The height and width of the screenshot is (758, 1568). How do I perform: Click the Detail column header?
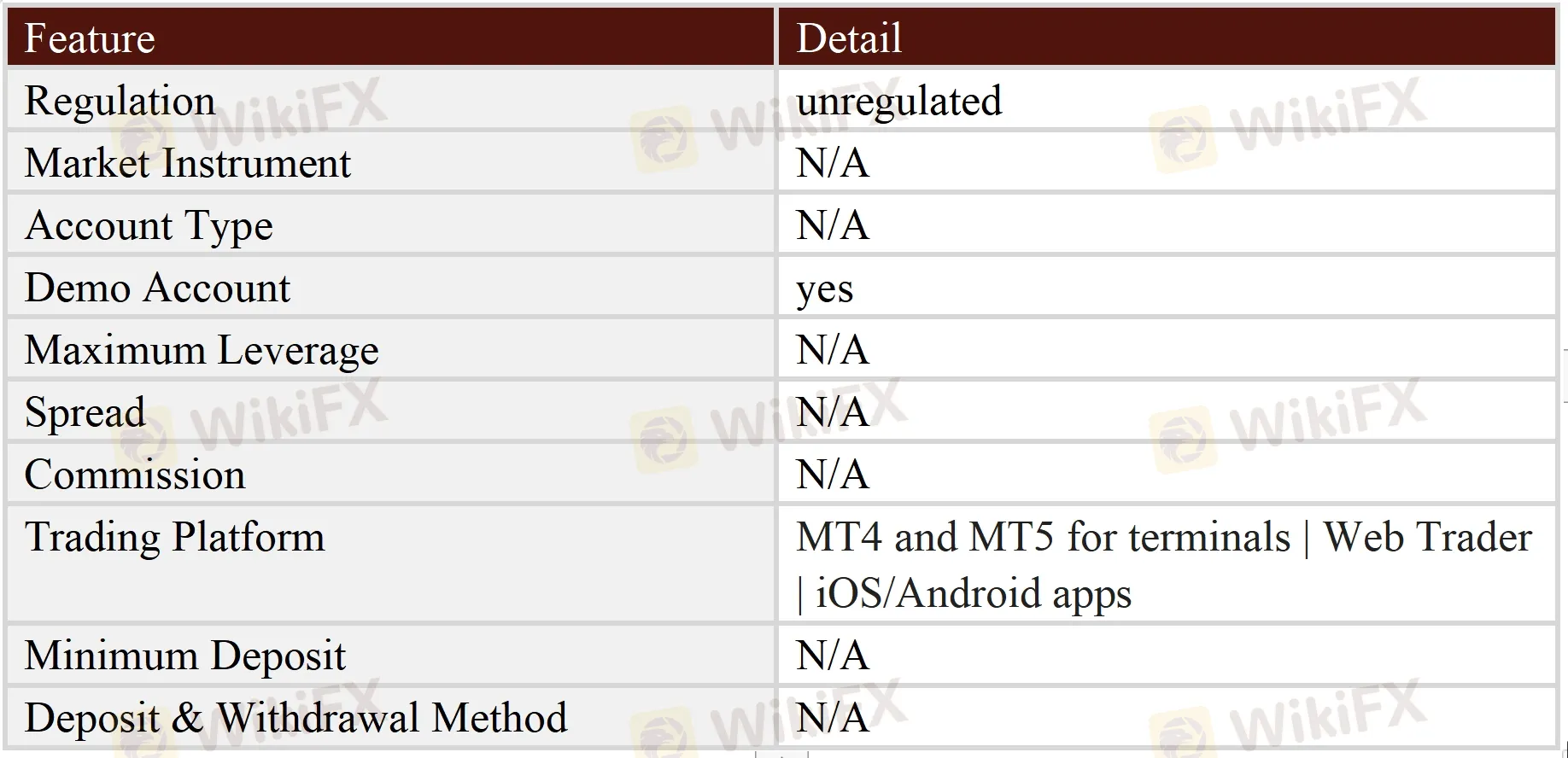coord(849,38)
